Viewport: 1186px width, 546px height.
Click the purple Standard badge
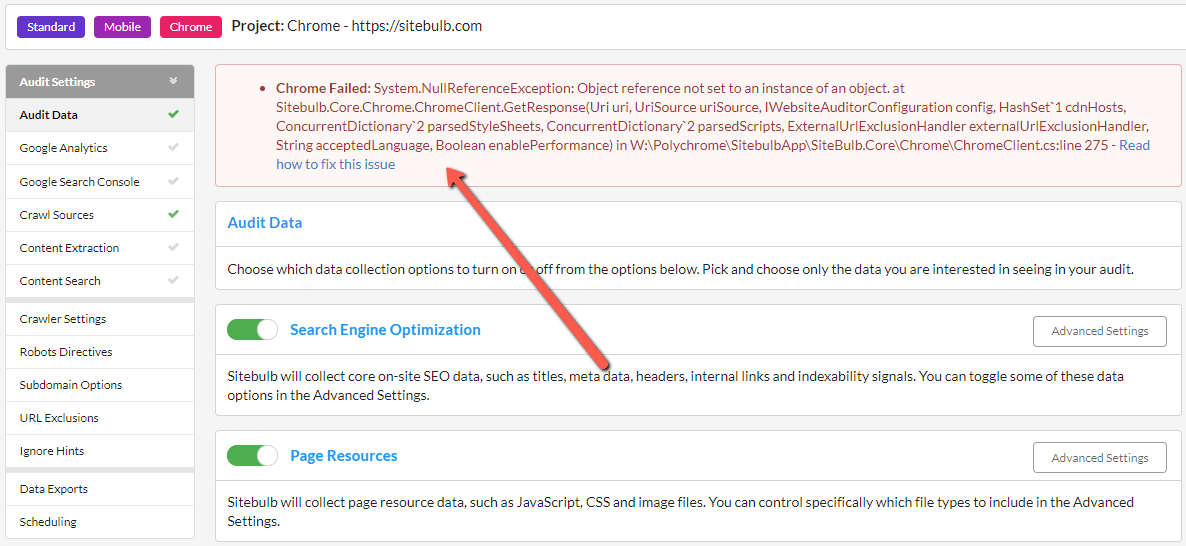point(51,27)
